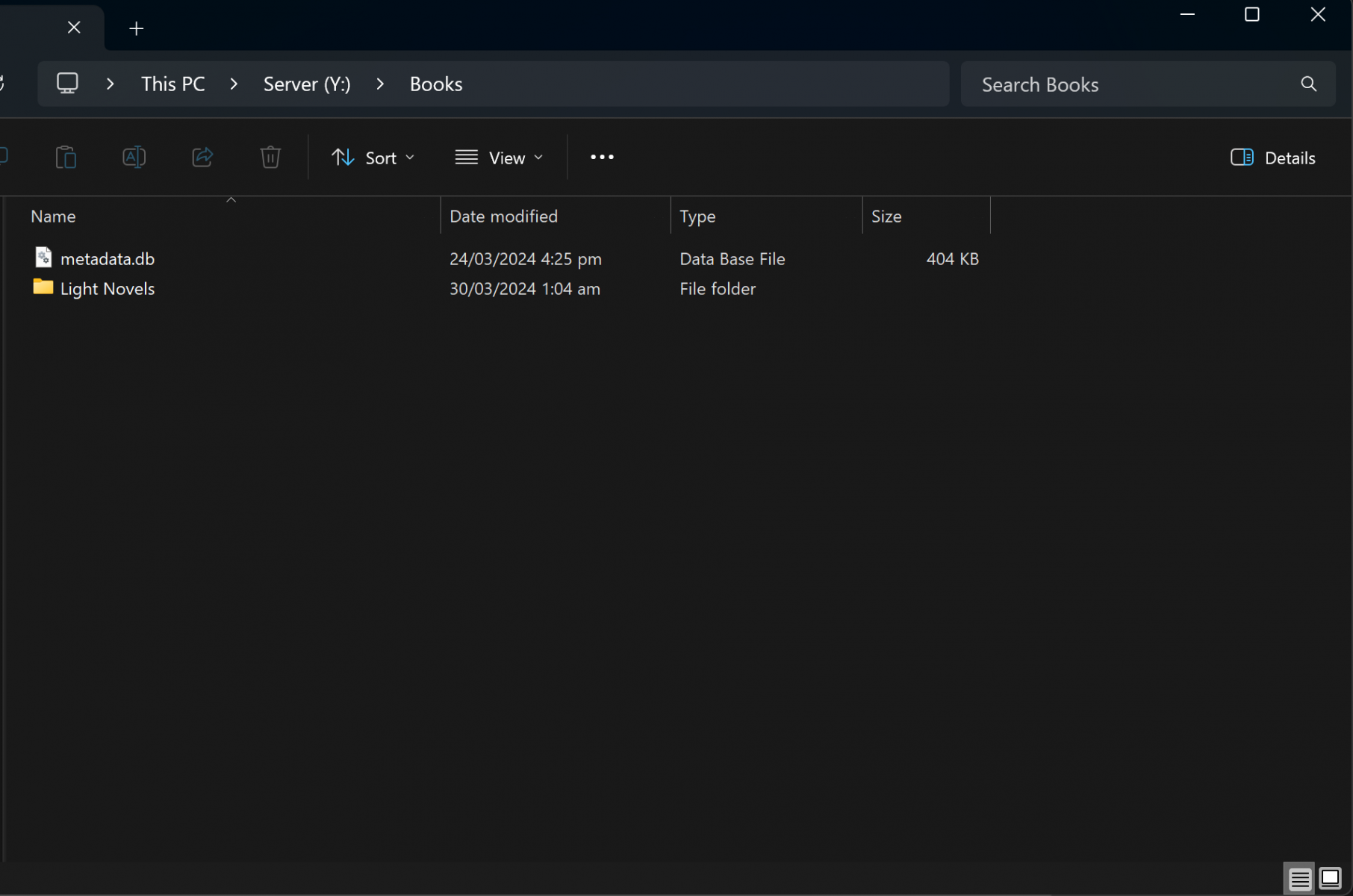
Task: Expand chevron after This PC breadcrumb
Action: coord(234,84)
